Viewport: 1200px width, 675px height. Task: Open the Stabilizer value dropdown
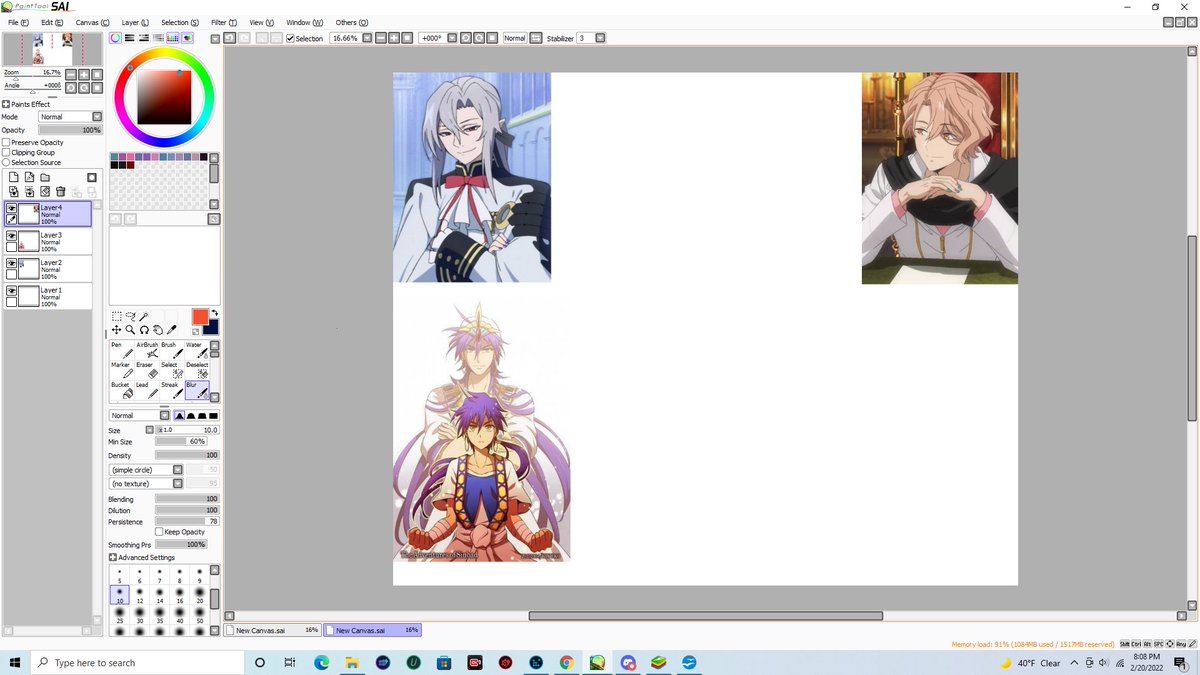[600, 38]
